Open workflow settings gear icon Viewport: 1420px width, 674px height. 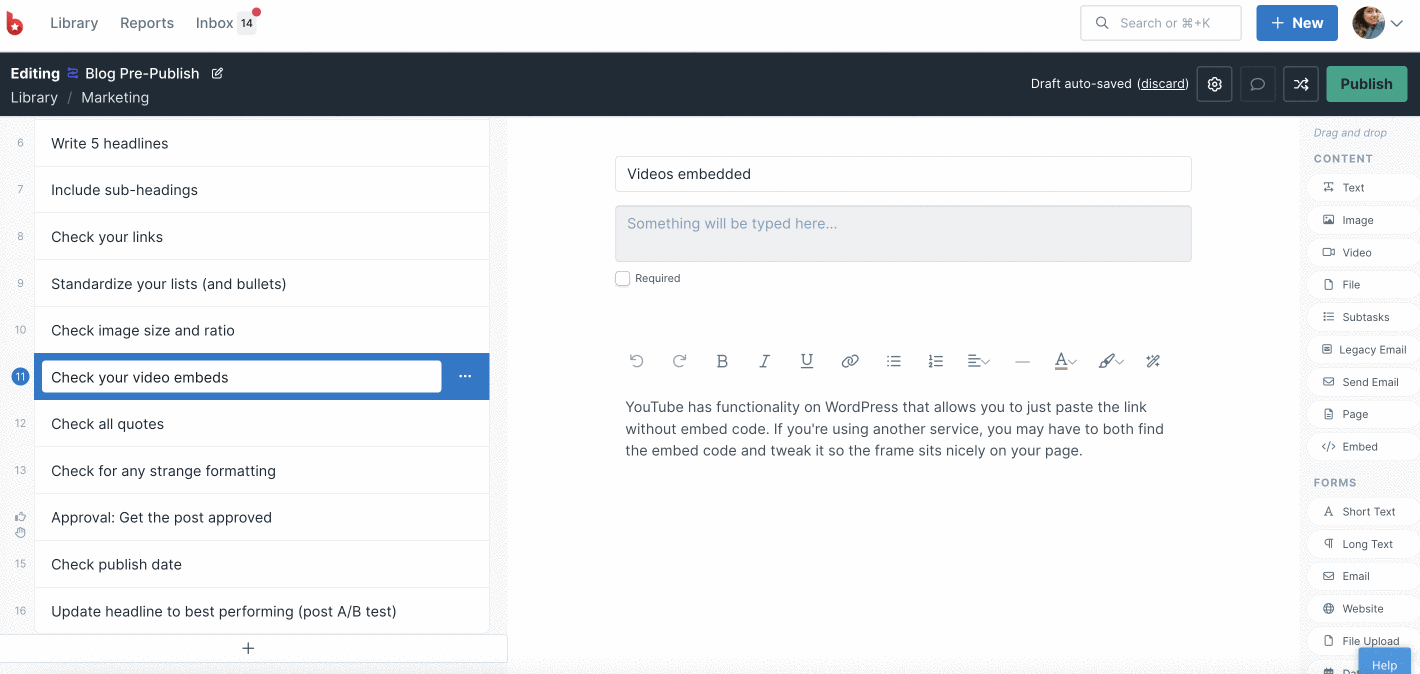click(1215, 84)
